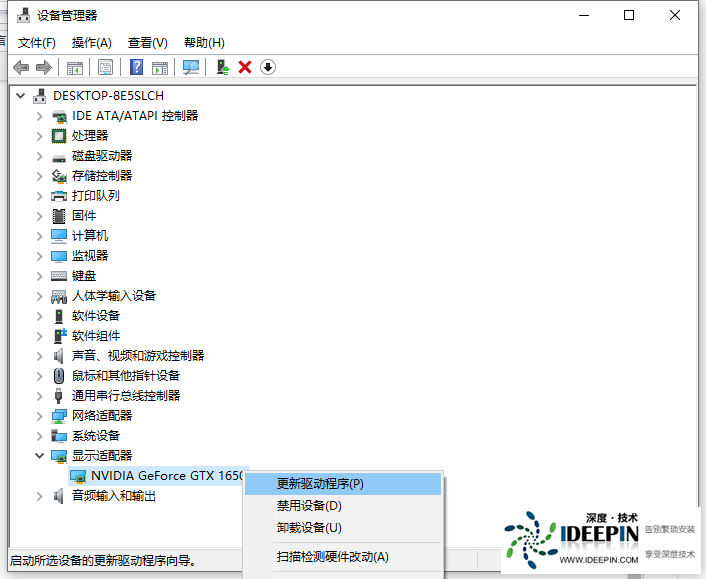The image size is (706, 579).
Task: Select the 软件组件 tree label
Action: pos(95,336)
